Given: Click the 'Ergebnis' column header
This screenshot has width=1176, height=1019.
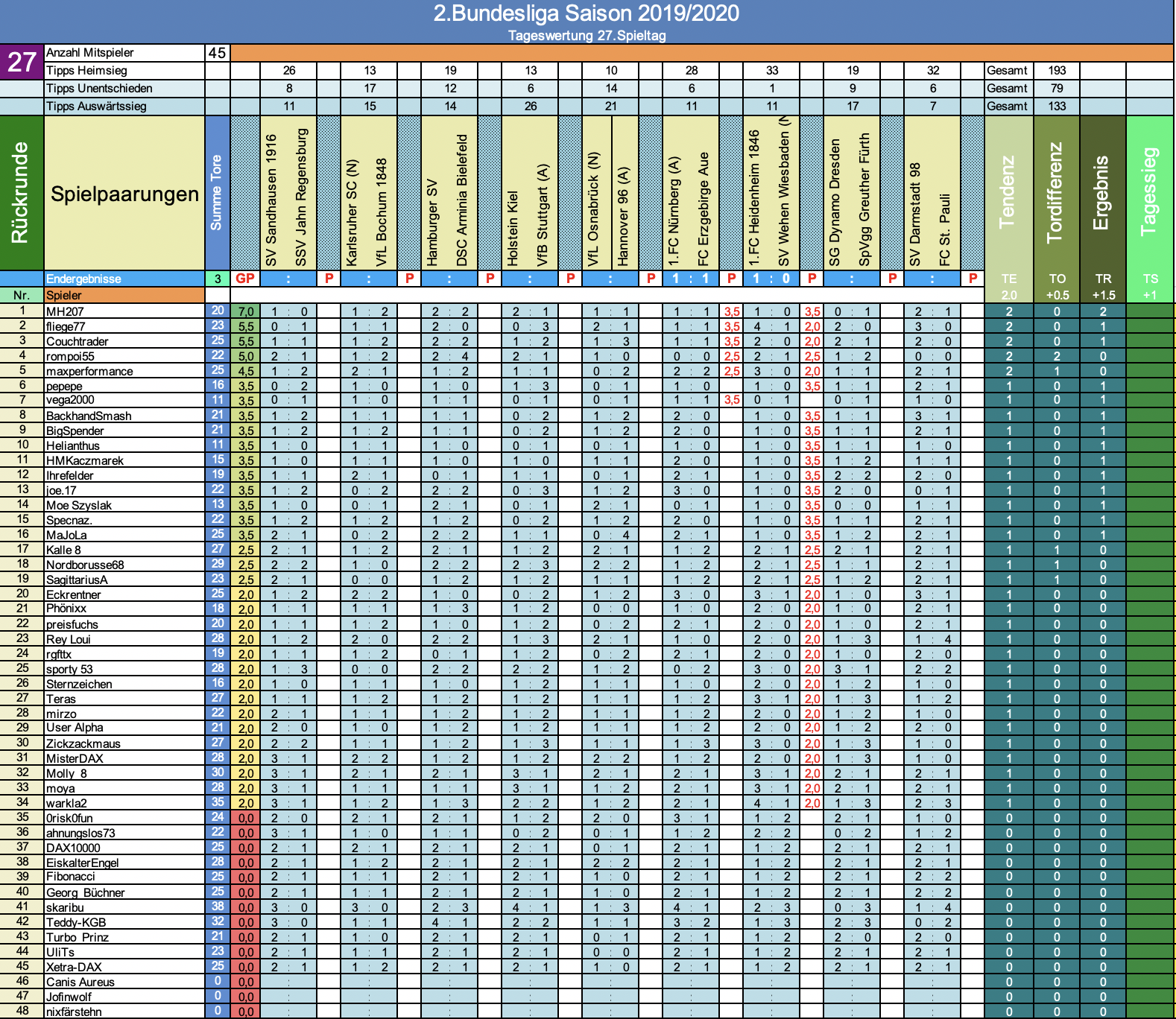Looking at the screenshot, I should (x=1102, y=191).
